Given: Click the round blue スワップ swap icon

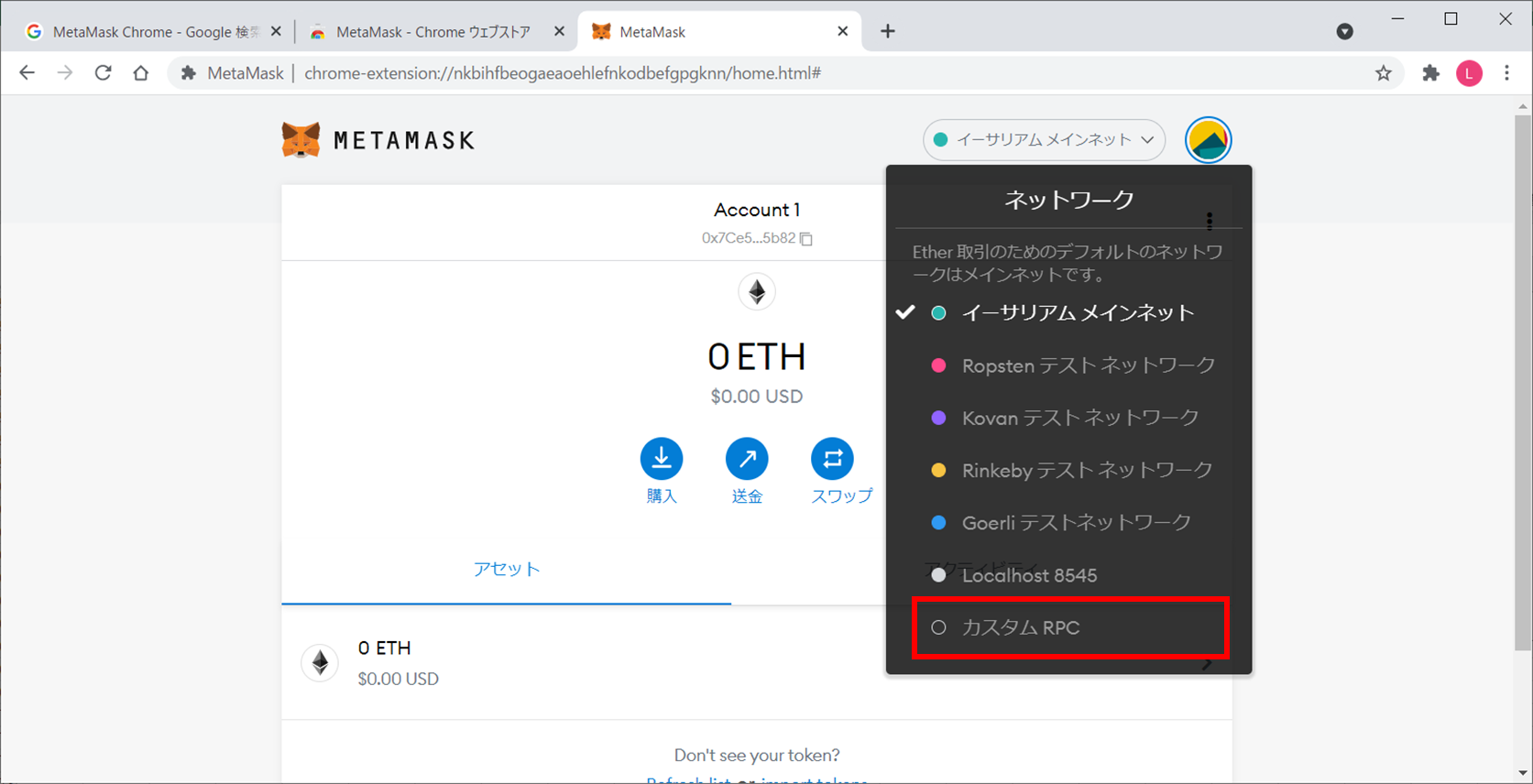Looking at the screenshot, I should pos(832,459).
